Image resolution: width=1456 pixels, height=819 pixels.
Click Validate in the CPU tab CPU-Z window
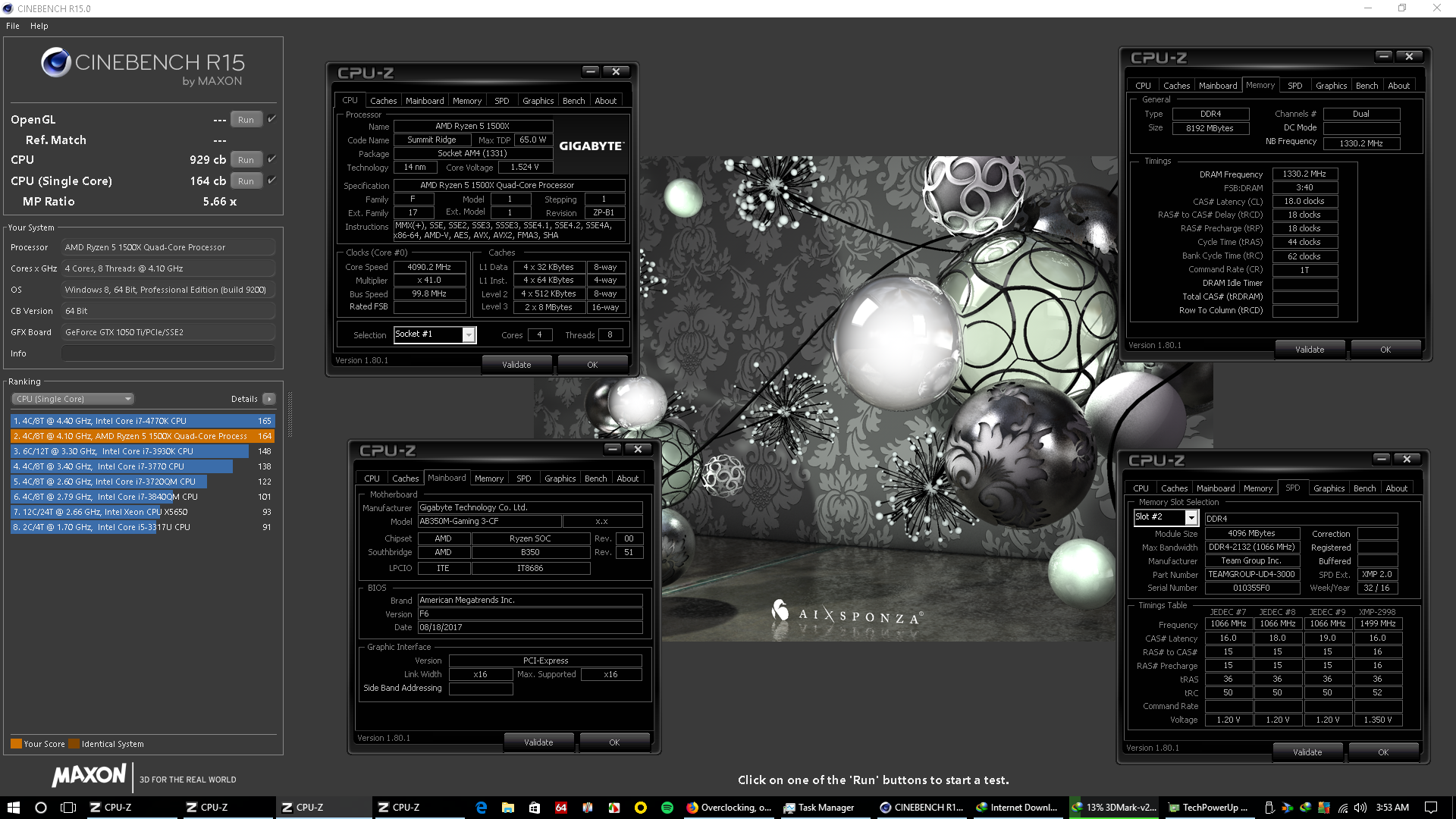[516, 365]
